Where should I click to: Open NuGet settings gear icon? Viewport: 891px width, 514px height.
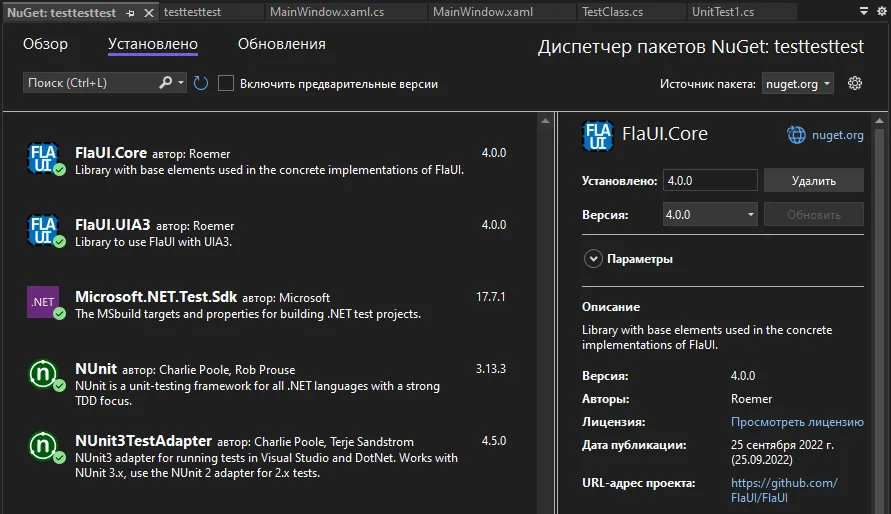(x=855, y=83)
